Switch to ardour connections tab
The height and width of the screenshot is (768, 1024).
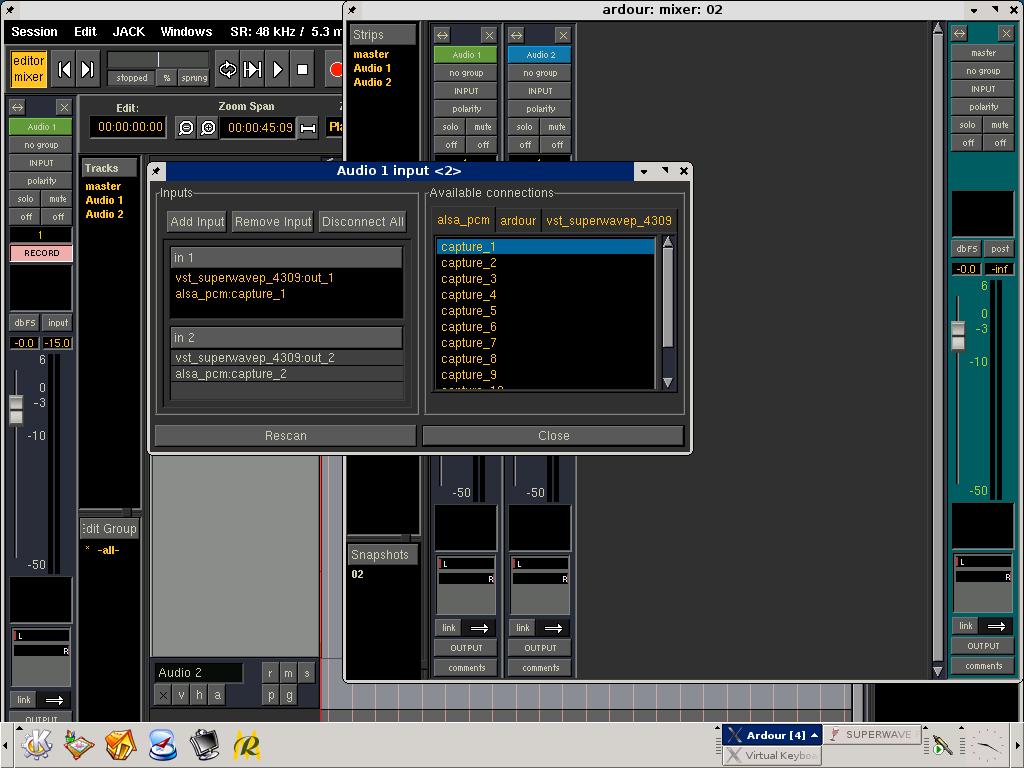pyautogui.click(x=518, y=221)
